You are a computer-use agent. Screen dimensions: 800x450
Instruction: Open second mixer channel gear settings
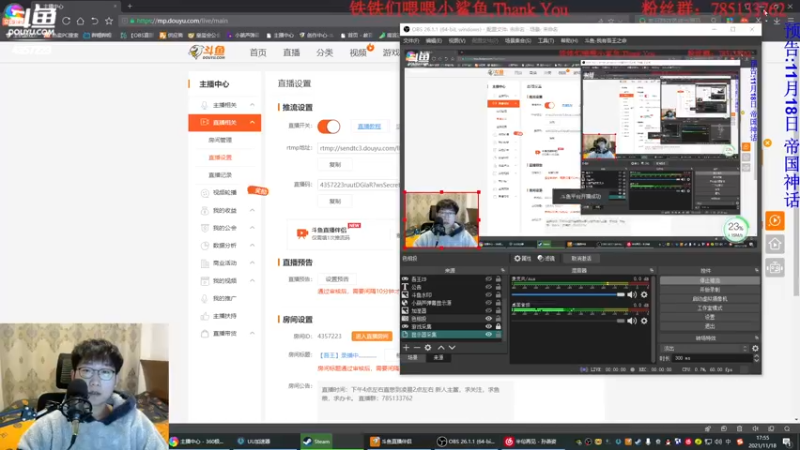644,320
